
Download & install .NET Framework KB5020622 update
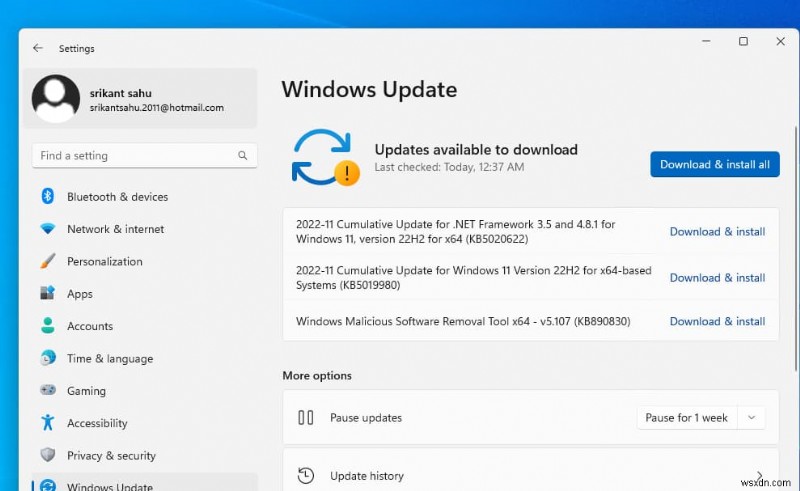[x=717, y=232]
